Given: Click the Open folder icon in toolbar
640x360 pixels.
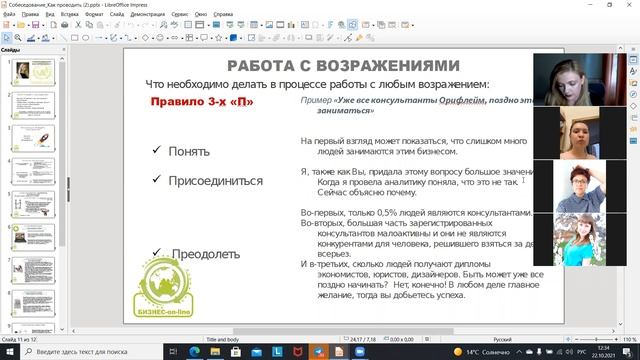Looking at the screenshot, I should (x=20, y=25).
